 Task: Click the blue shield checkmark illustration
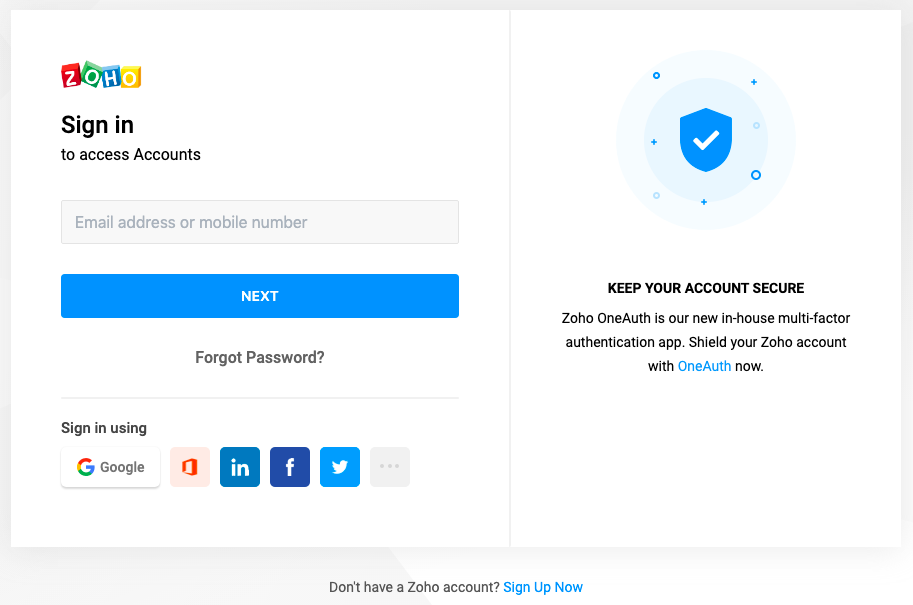(706, 140)
